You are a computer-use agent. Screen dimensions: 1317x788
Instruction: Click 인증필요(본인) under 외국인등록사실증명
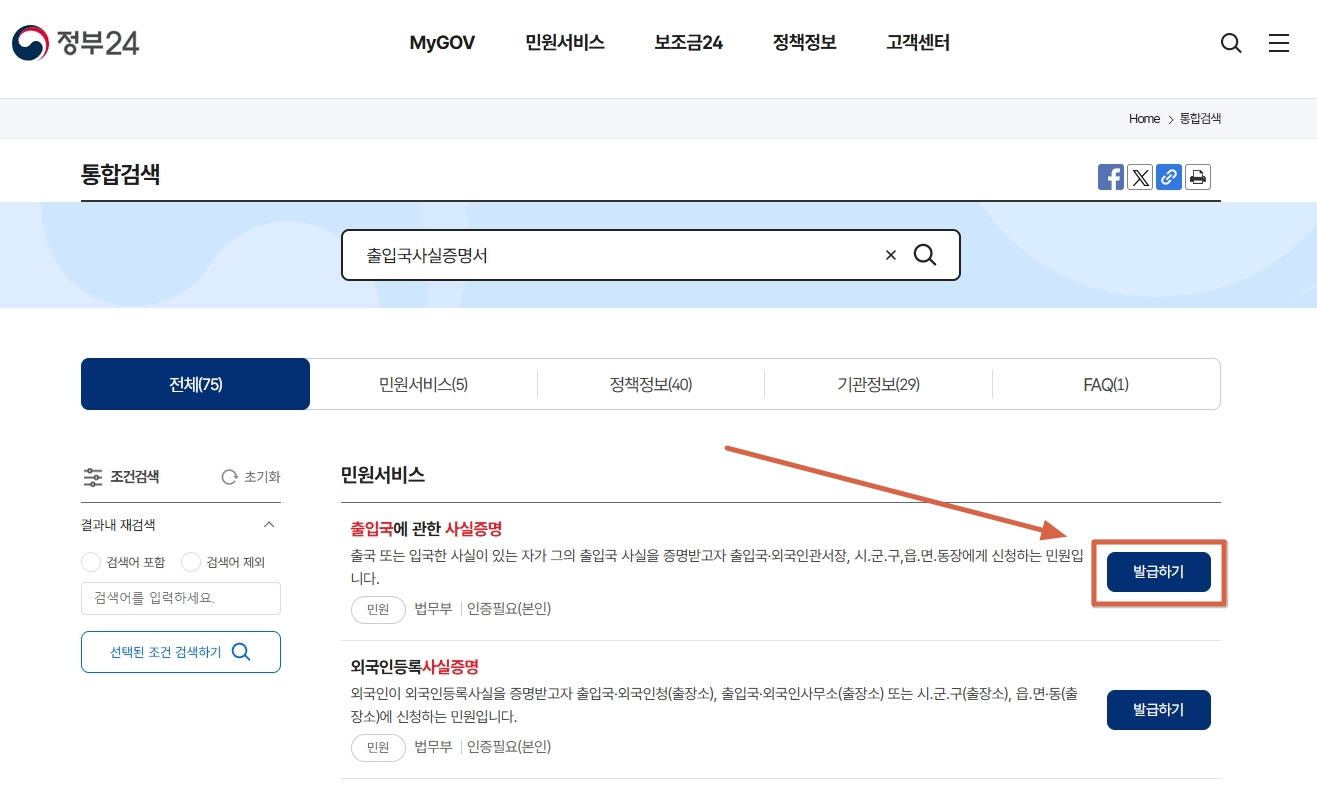pyautogui.click(x=509, y=747)
